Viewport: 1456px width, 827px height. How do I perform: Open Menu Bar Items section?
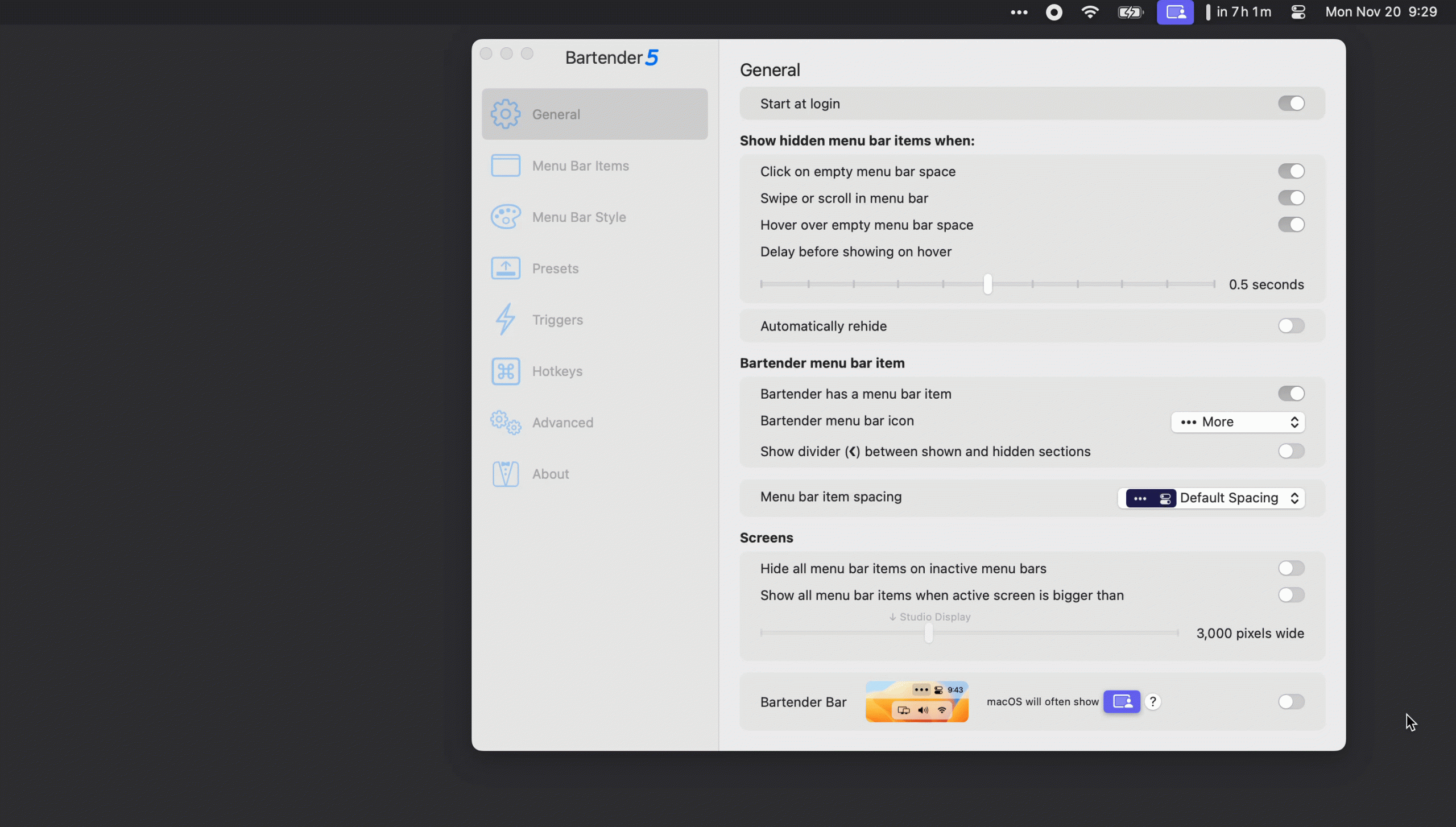point(580,166)
